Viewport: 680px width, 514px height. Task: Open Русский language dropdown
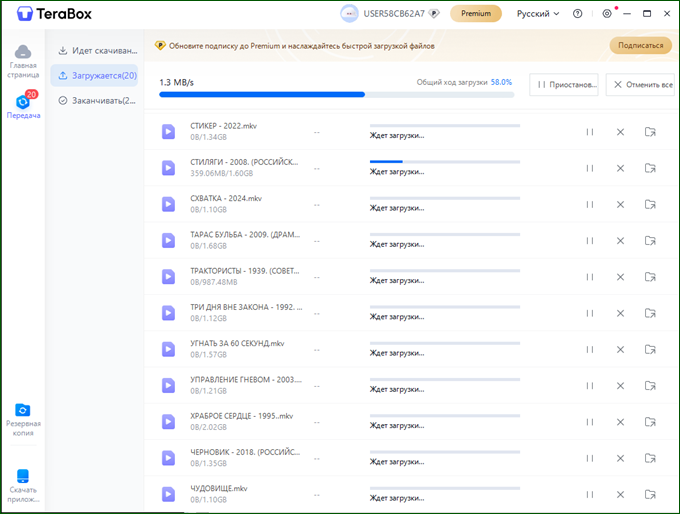pos(538,14)
